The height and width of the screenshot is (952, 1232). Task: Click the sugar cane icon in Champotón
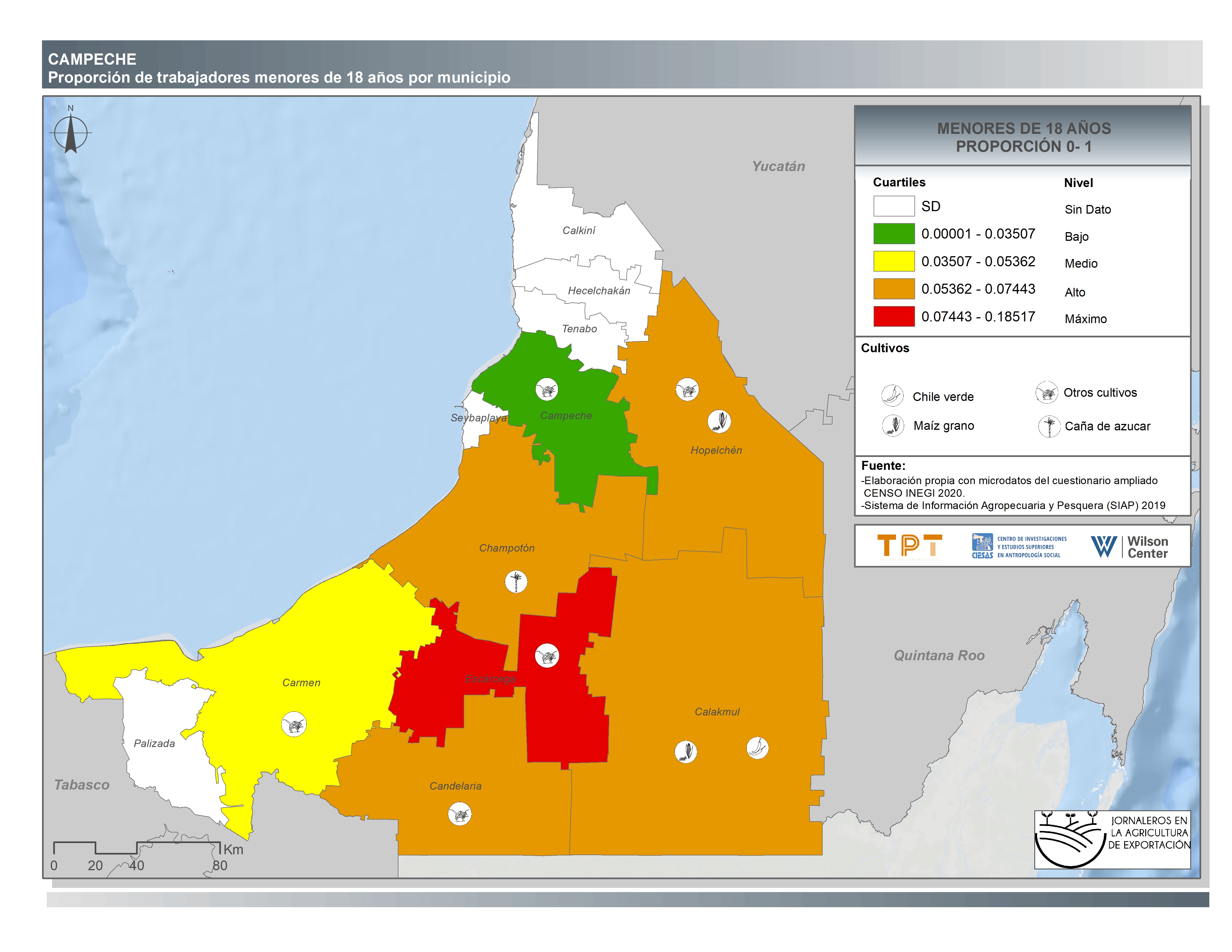click(515, 582)
